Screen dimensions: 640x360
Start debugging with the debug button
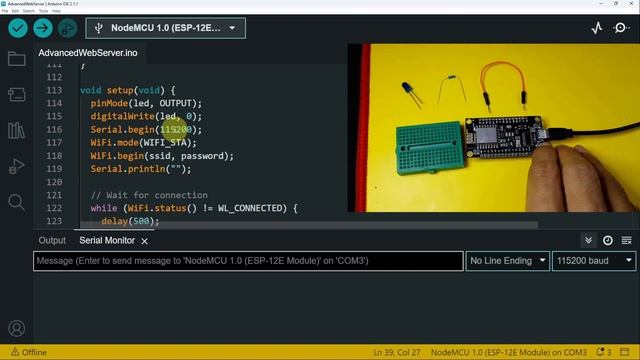pyautogui.click(x=67, y=28)
